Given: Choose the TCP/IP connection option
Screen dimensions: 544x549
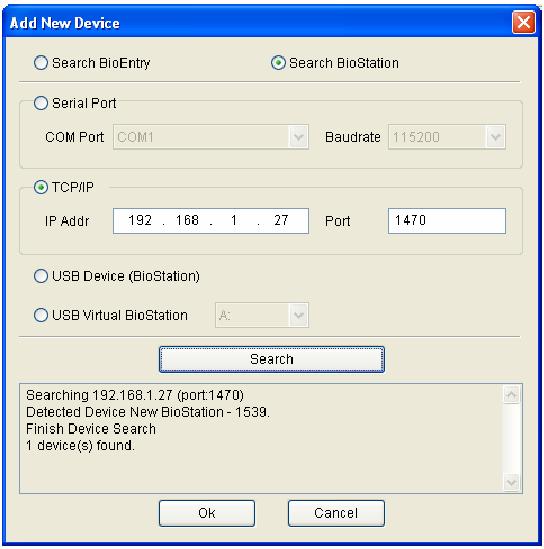Looking at the screenshot, I should [41, 187].
